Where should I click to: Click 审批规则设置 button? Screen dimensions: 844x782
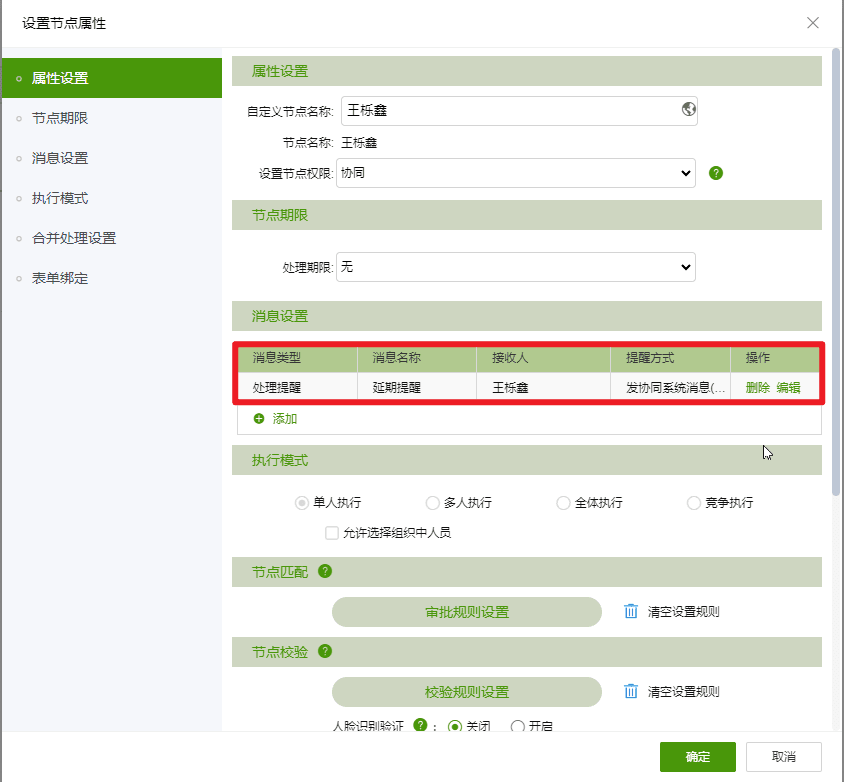467,612
